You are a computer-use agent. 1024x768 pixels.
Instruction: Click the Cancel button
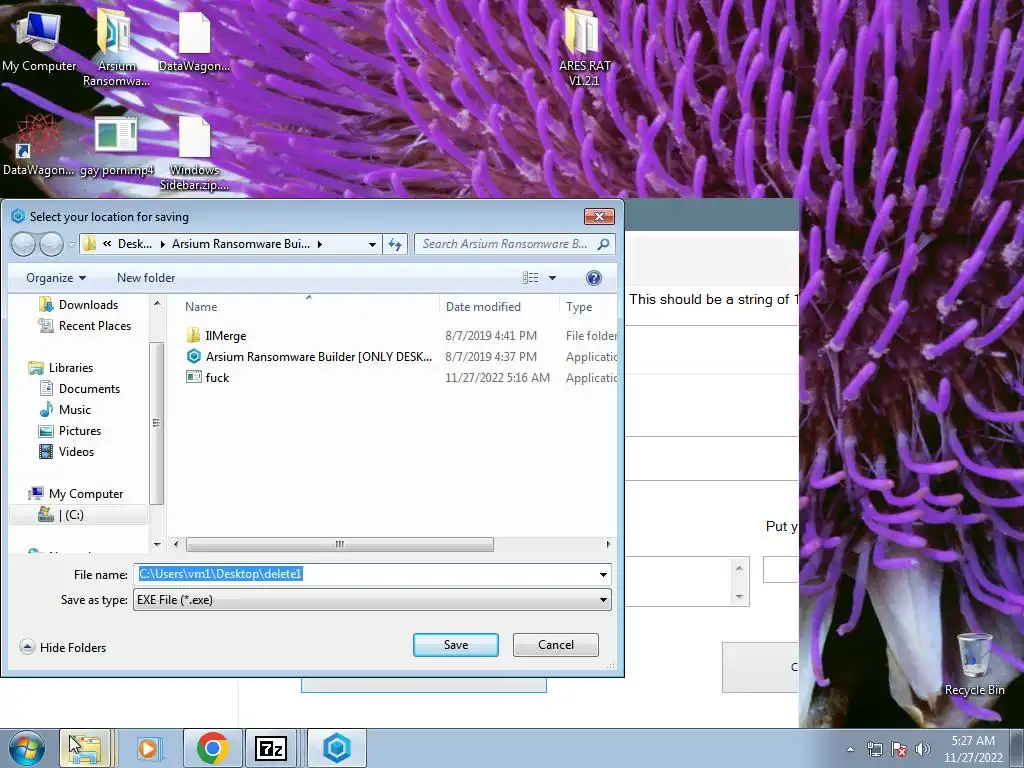tap(556, 645)
